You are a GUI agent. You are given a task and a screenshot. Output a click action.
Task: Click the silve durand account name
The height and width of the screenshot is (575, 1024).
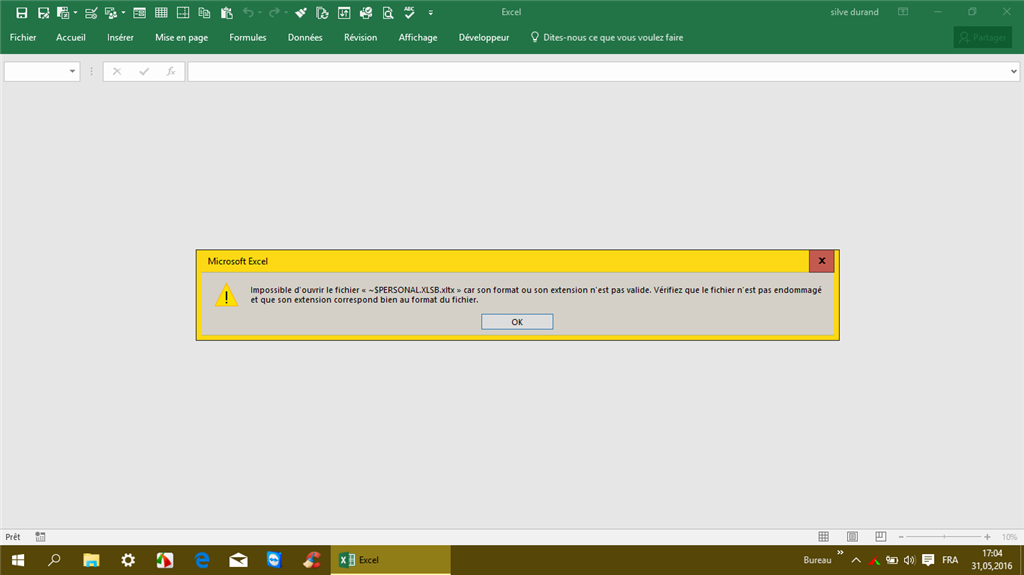tap(854, 12)
